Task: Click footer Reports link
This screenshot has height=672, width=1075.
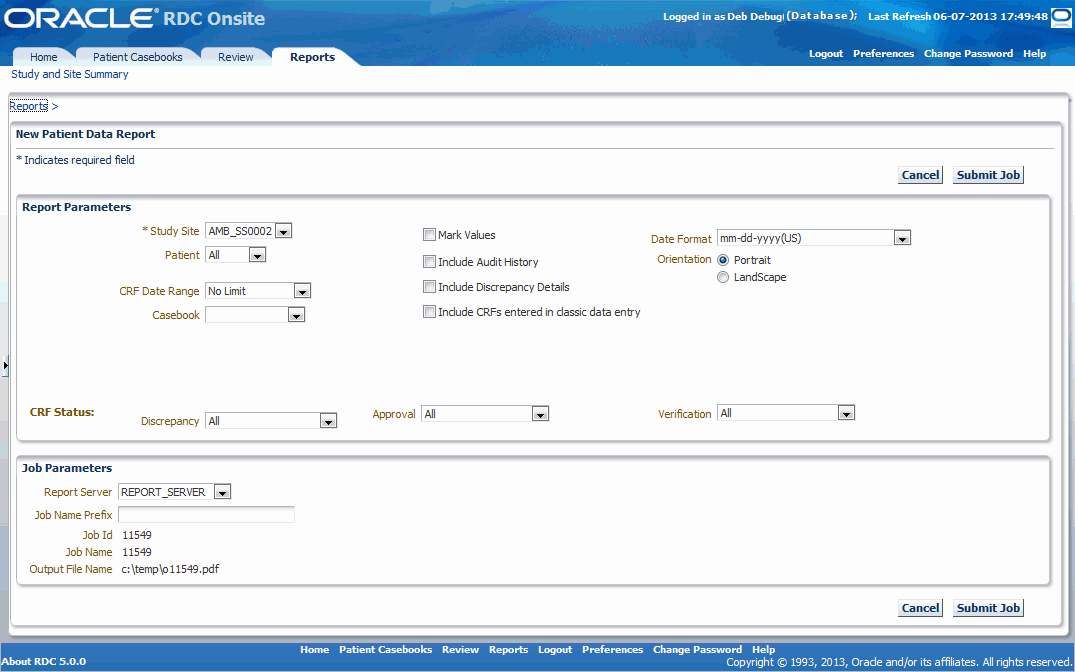Action: coord(509,649)
